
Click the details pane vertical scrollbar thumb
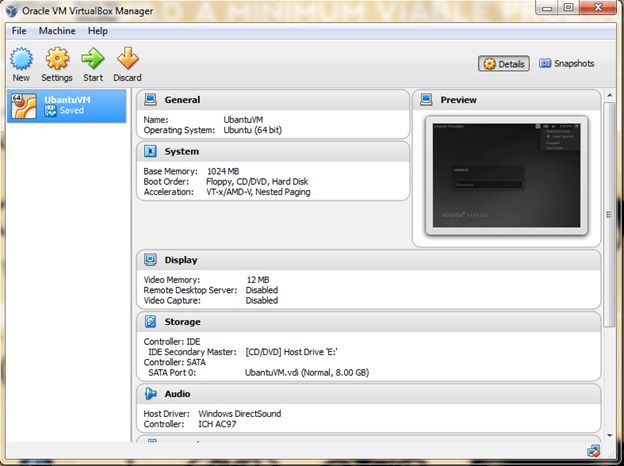[x=609, y=214]
